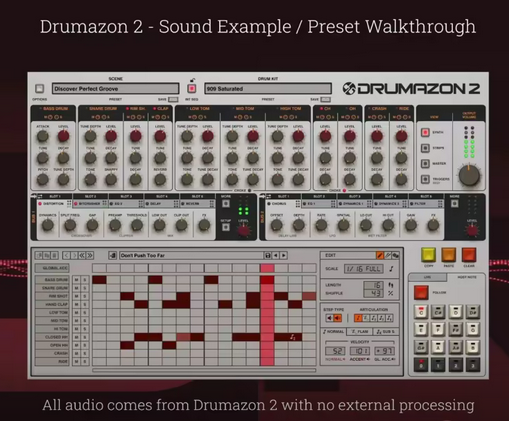Open the Drum Kit preset field 909 Saturated
This screenshot has width=509, height=421.
pos(268,89)
